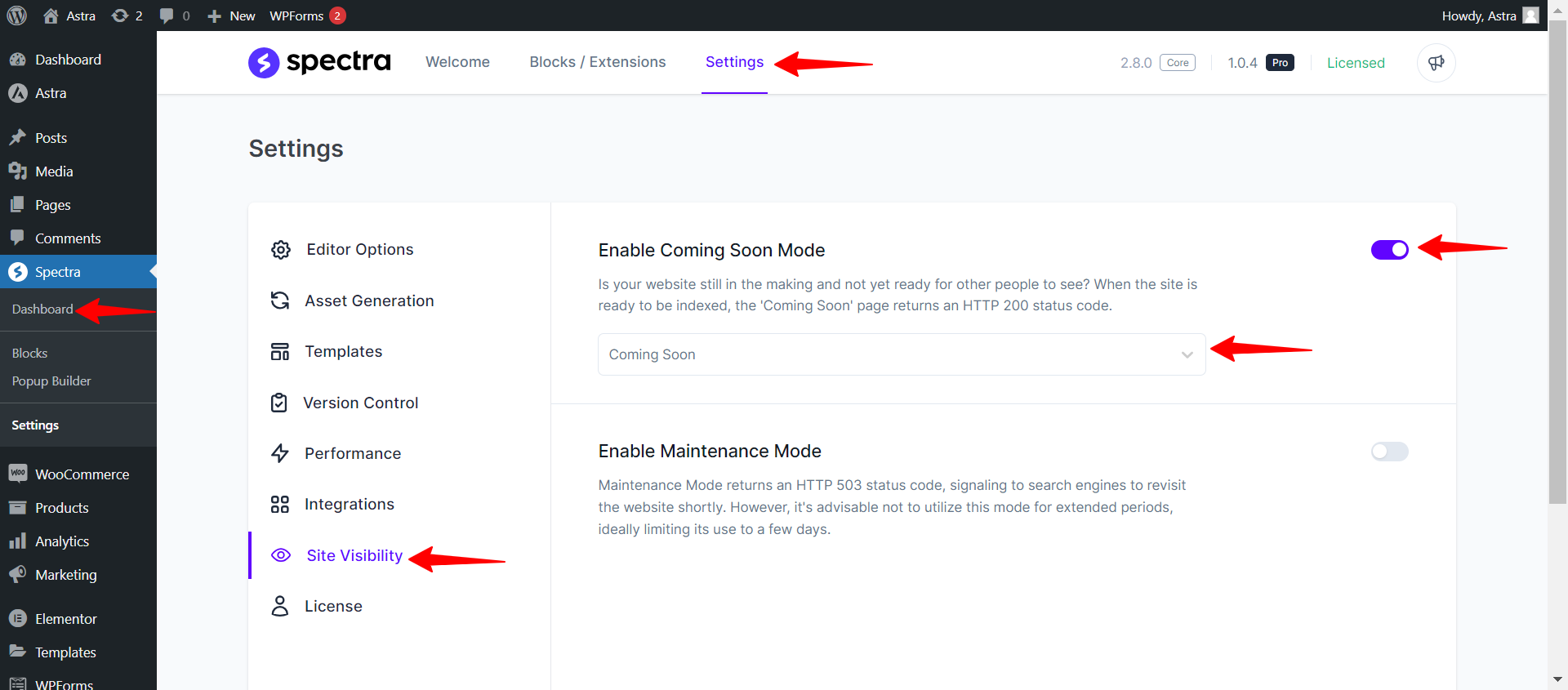This screenshot has width=1568, height=690.
Task: Click the dropdown chevron arrow
Action: pos(1187,354)
